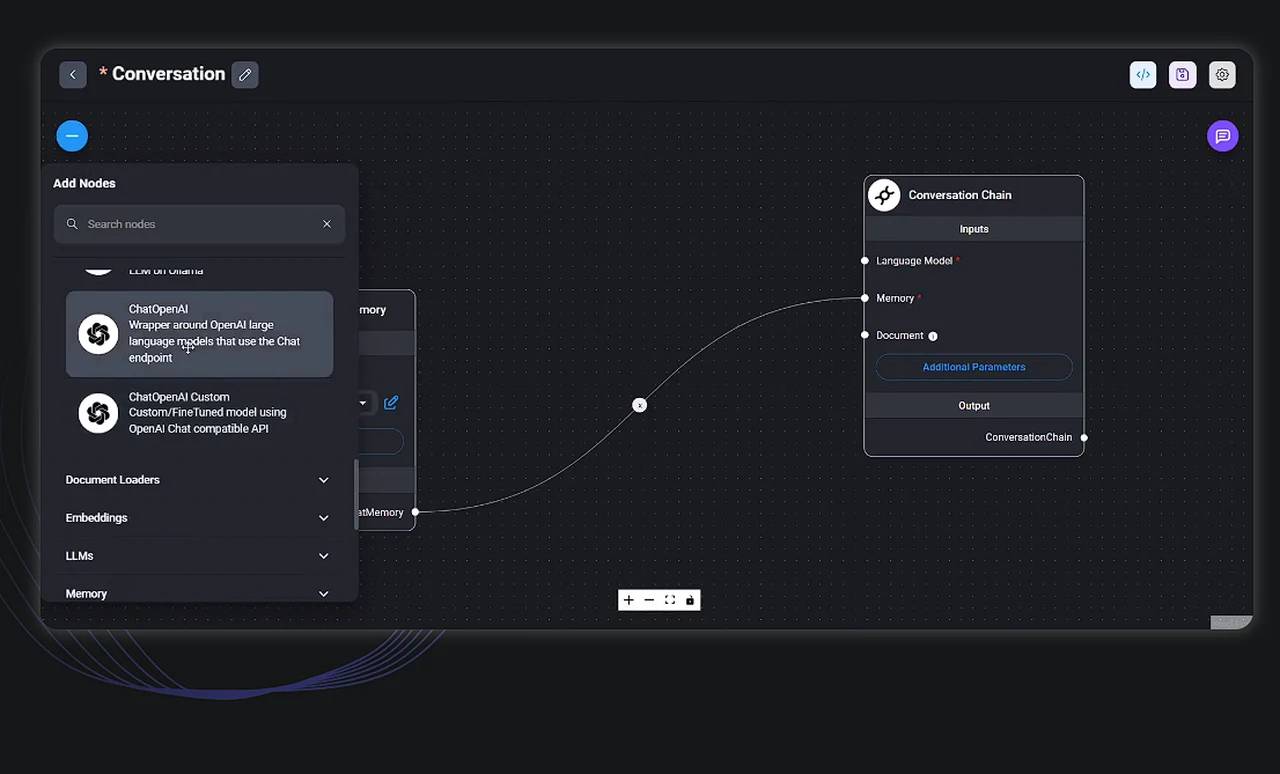
Task: Click the Document info icon
Action: pos(933,336)
